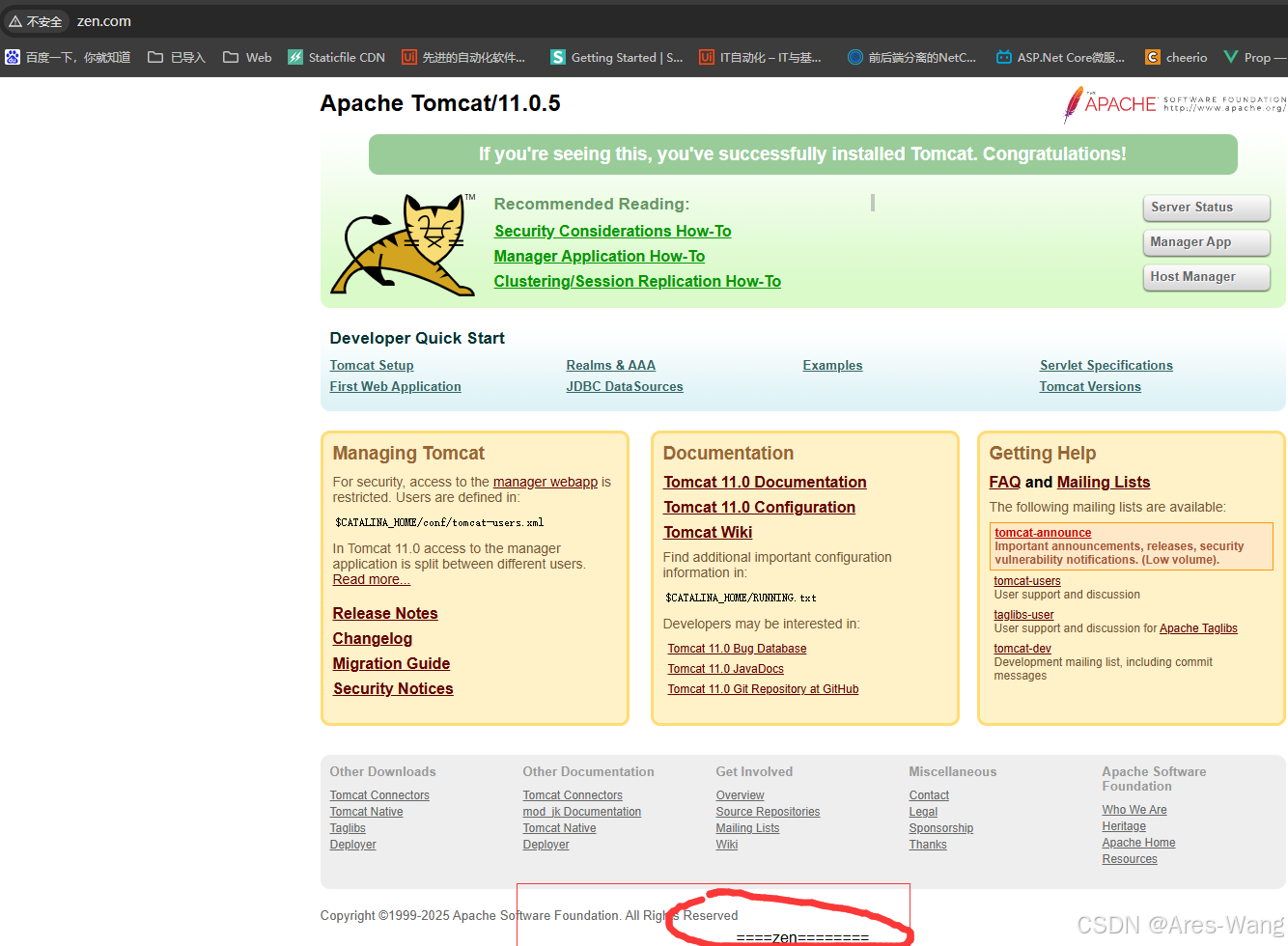Viewport: 1288px width, 946px height.
Task: Open mod_jk Documentation link
Action: click(x=582, y=812)
